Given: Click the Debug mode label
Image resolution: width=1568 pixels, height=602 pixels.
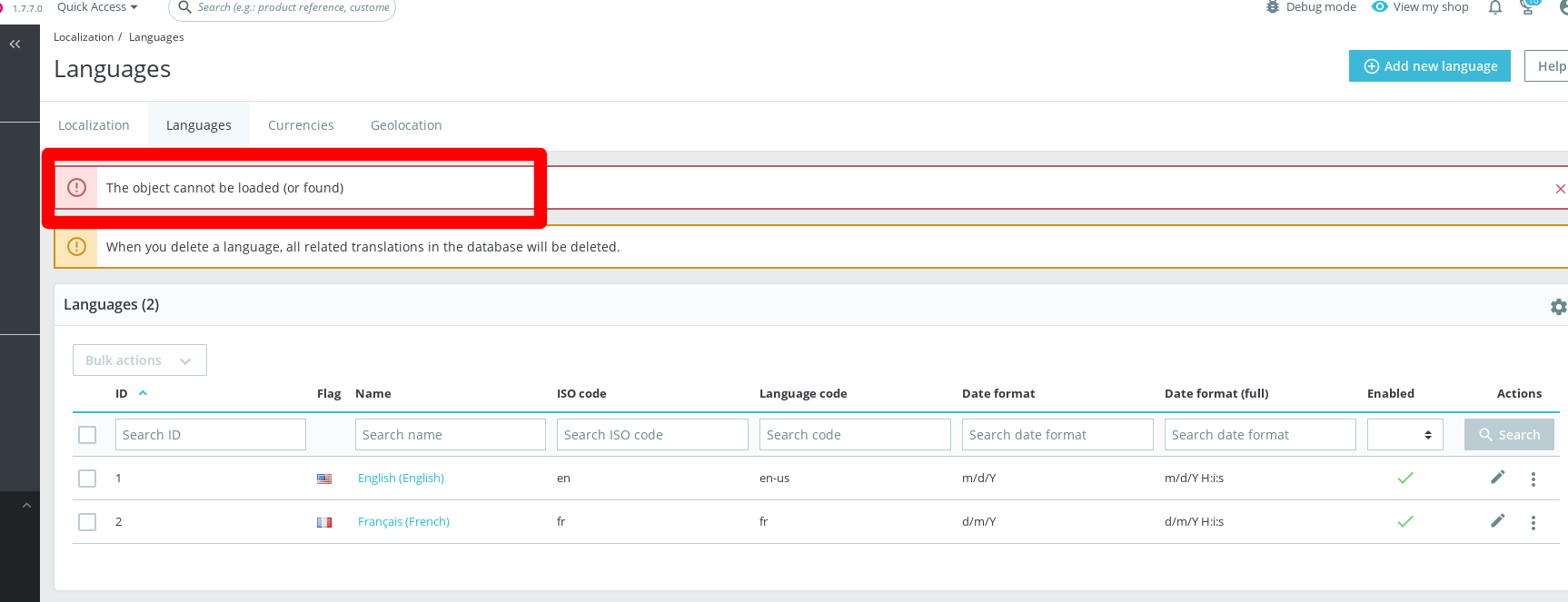Looking at the screenshot, I should (1321, 7).
